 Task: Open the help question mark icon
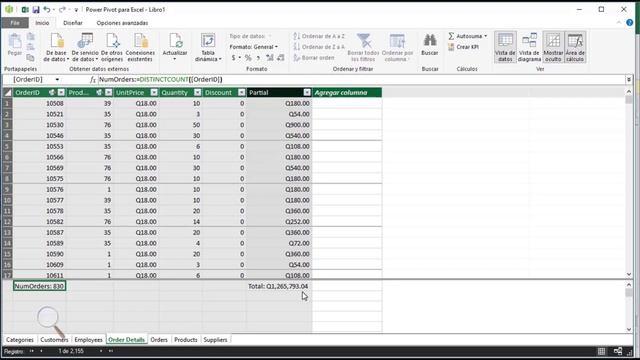[630, 23]
